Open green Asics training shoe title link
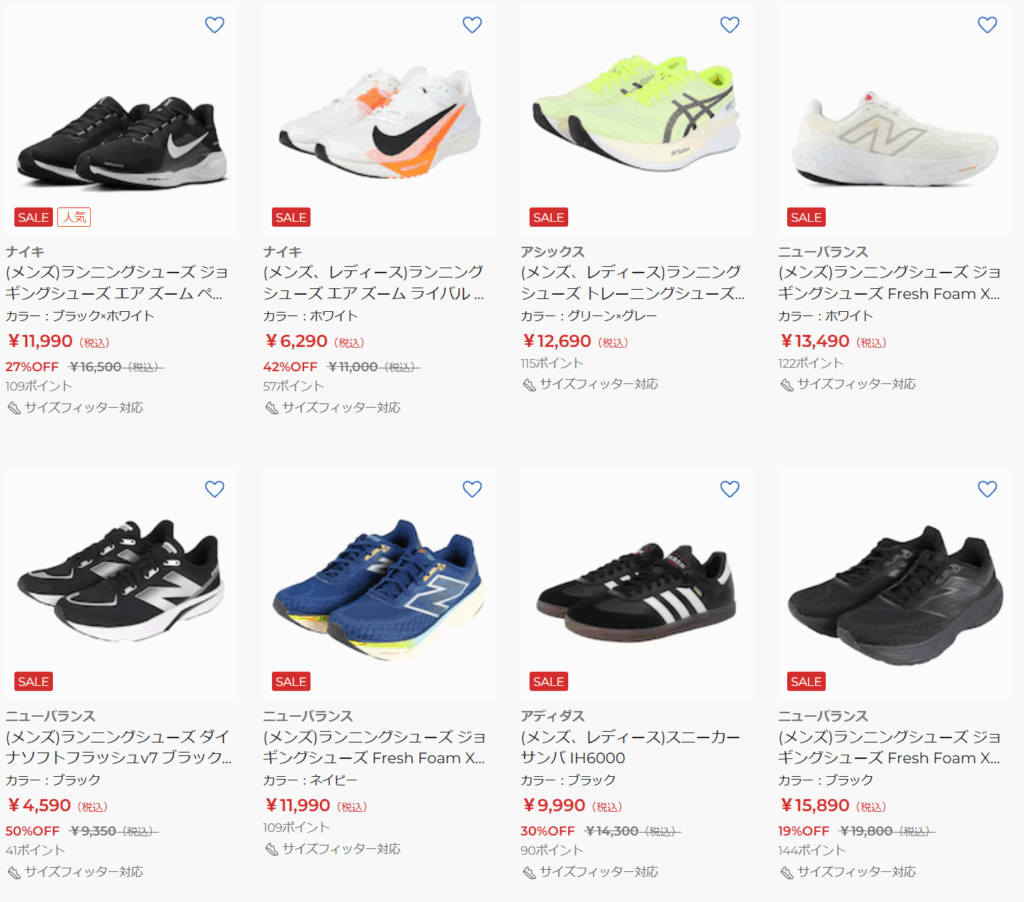1024x902 pixels. (x=632, y=283)
